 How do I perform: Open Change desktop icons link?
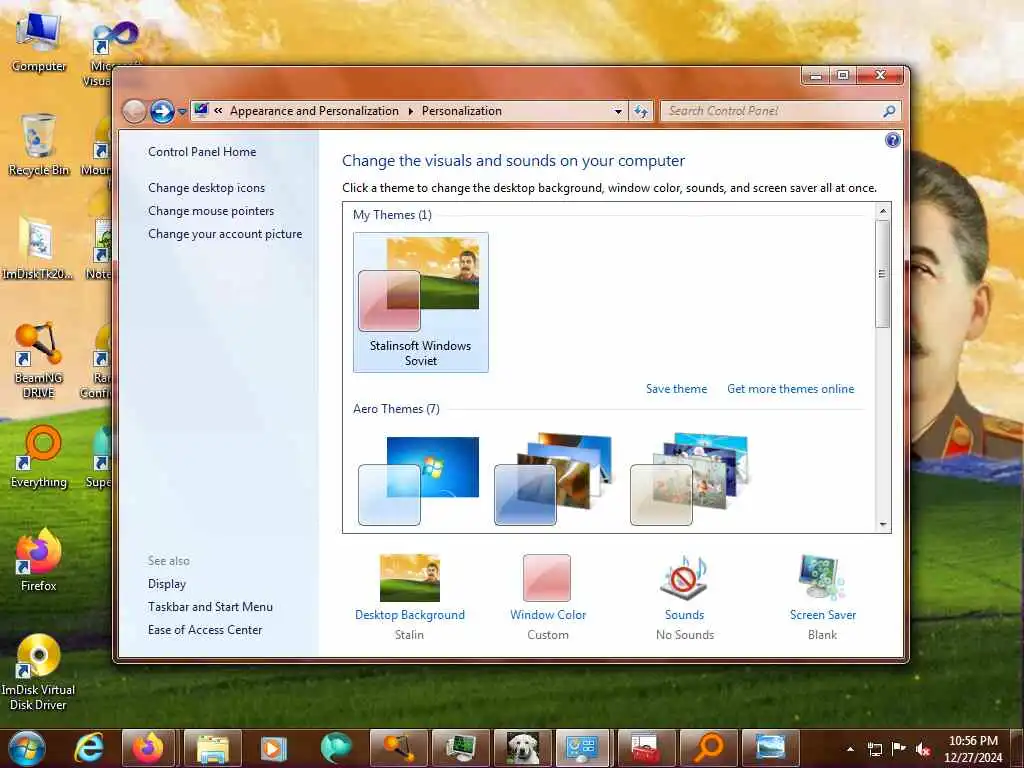[x=206, y=188]
